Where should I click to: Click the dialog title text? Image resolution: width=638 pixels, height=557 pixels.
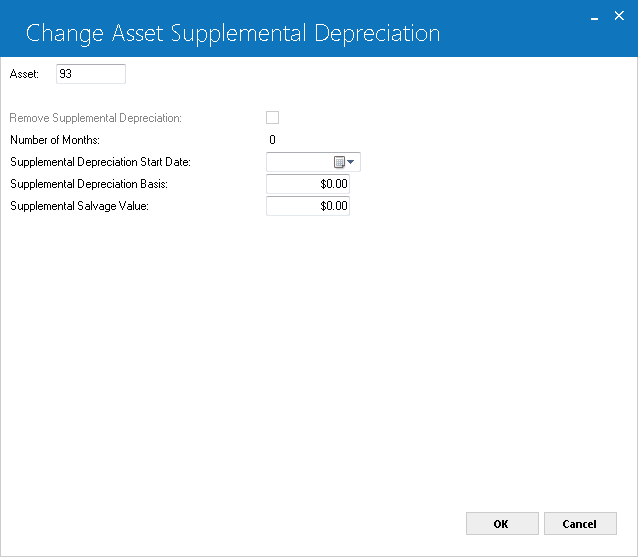pos(233,33)
